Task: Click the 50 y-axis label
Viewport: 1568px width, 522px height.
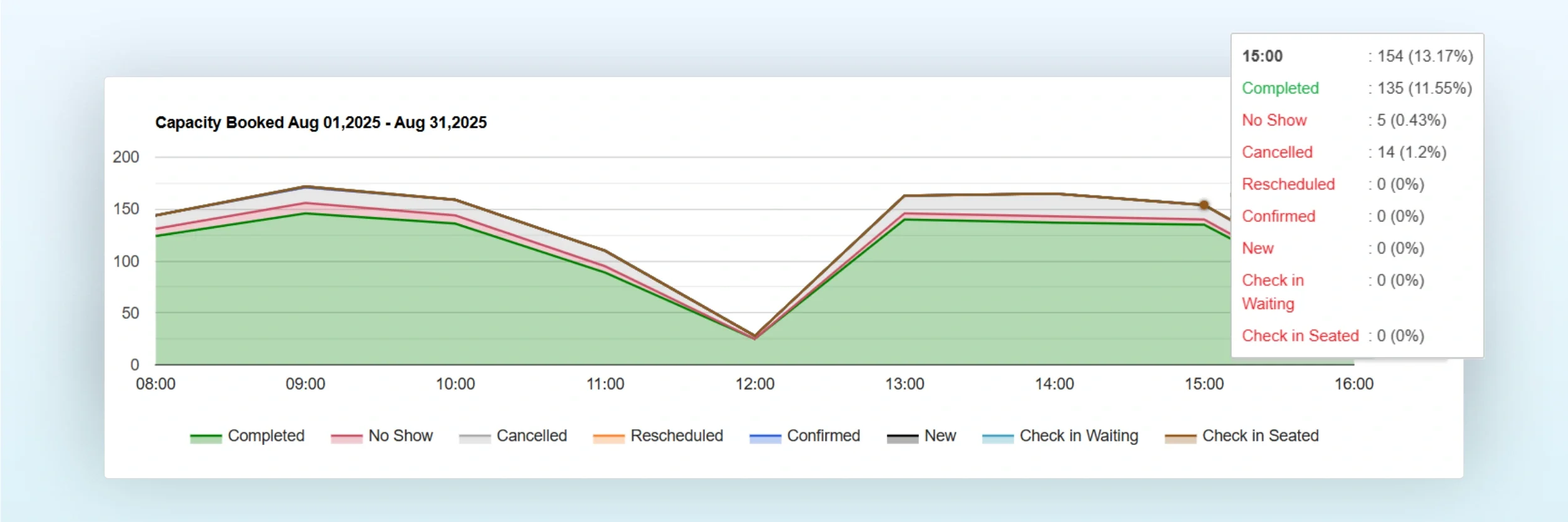Action: coord(130,313)
